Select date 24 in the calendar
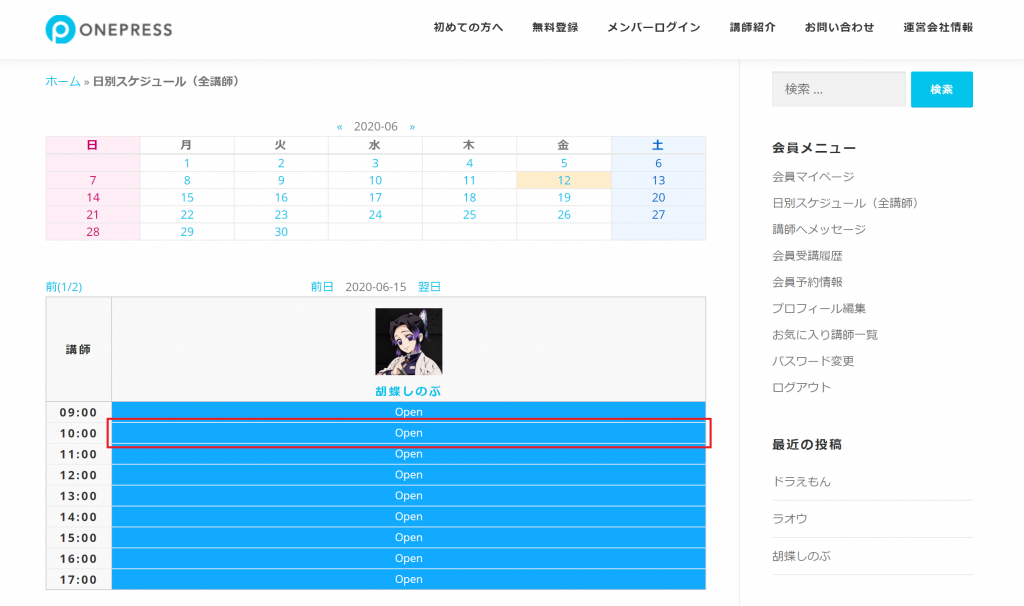The height and width of the screenshot is (606, 1024). tap(375, 214)
